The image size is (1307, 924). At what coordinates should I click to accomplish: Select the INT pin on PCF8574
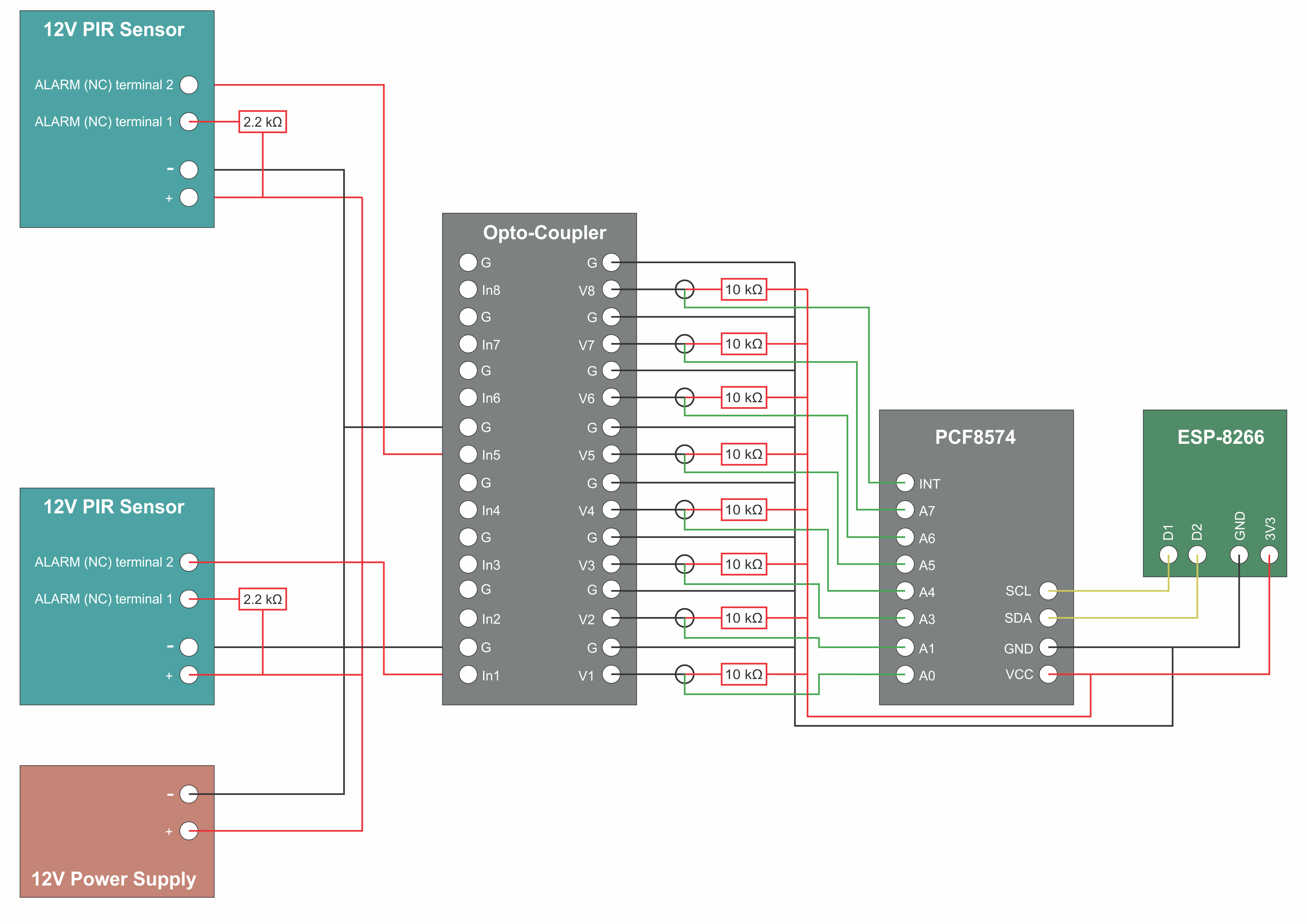click(905, 483)
